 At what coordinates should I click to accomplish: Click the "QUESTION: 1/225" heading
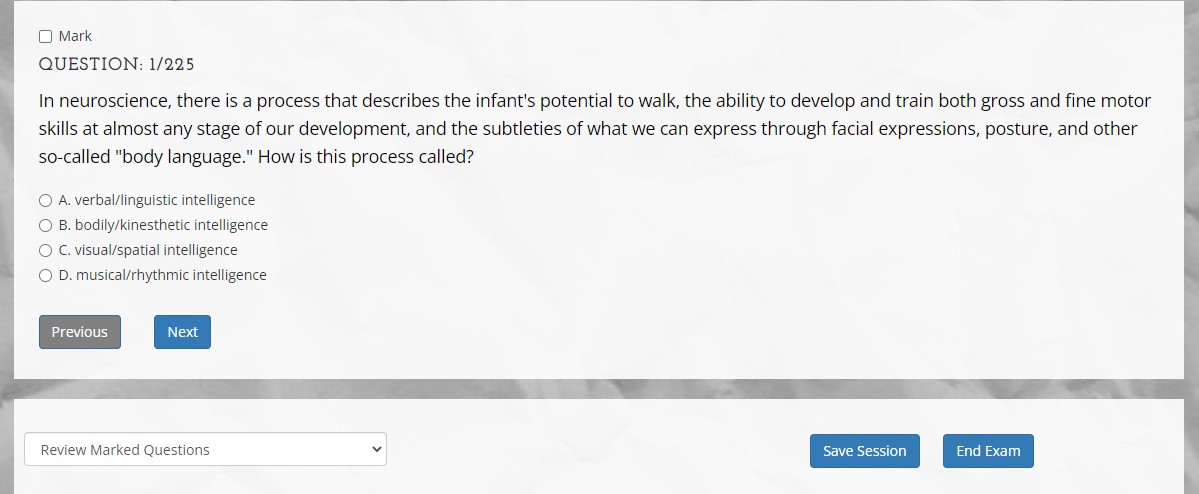(x=117, y=65)
